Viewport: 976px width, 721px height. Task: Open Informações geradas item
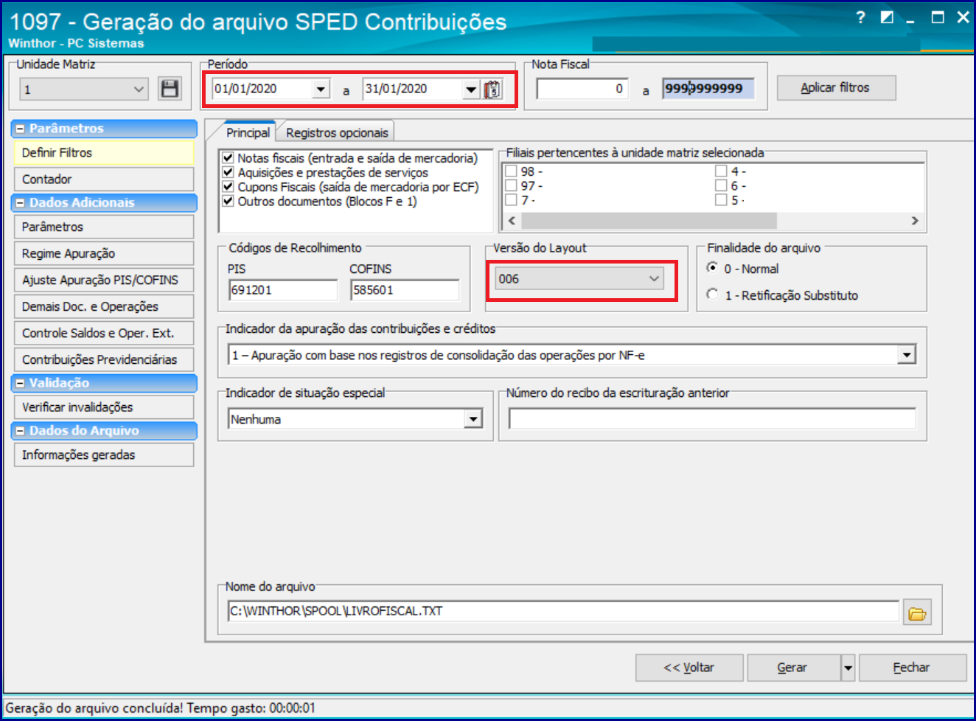coord(104,455)
